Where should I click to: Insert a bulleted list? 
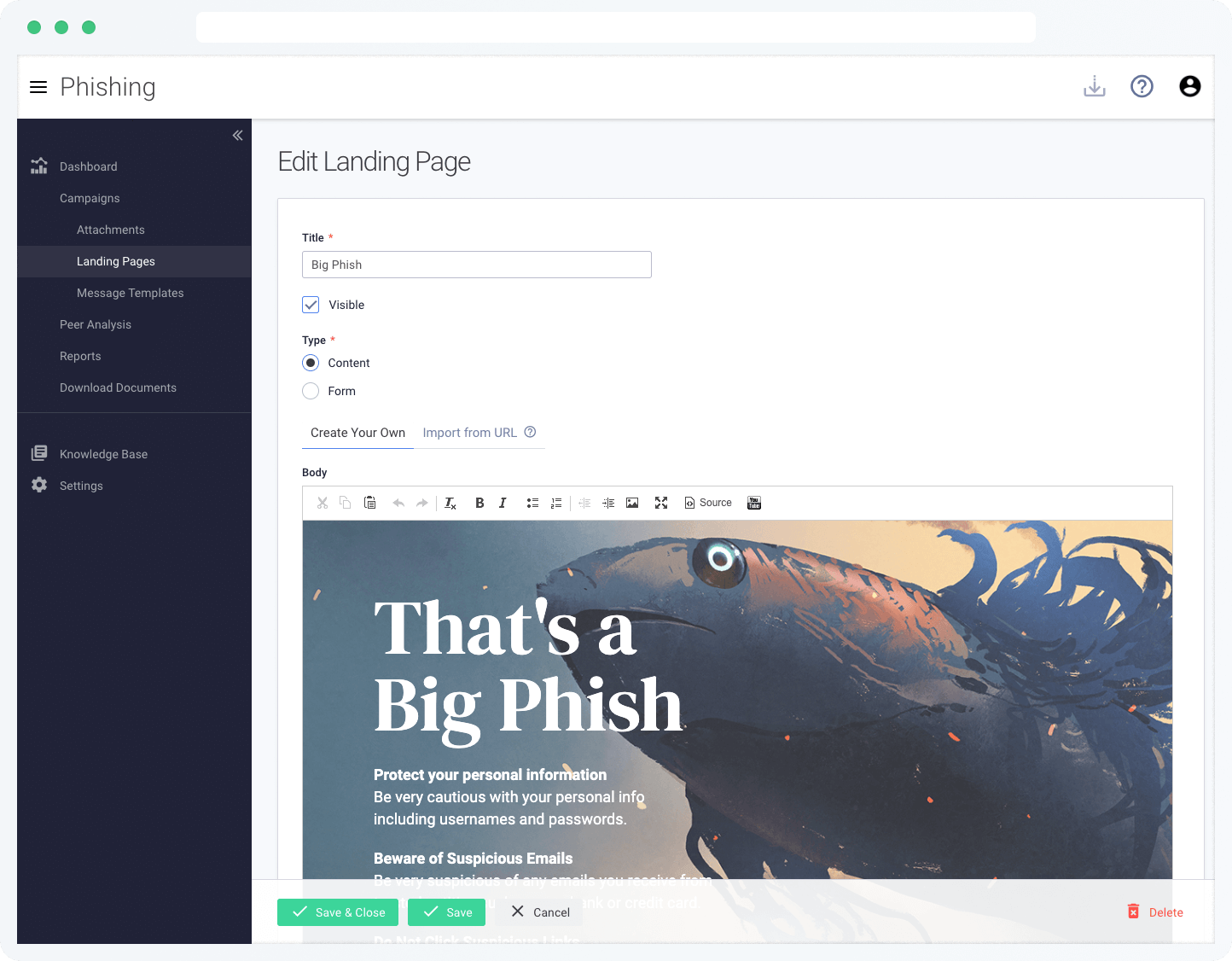coord(532,503)
